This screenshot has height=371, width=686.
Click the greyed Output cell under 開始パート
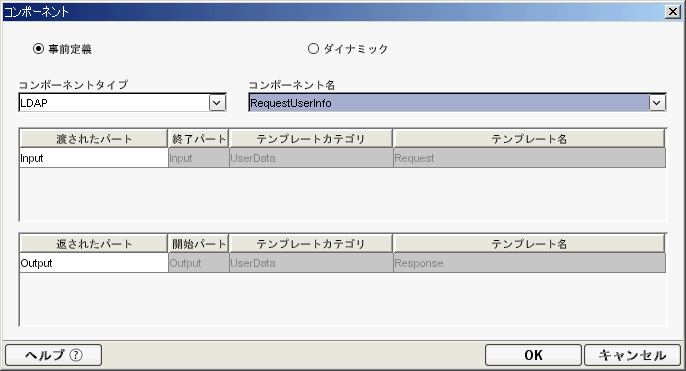199,263
